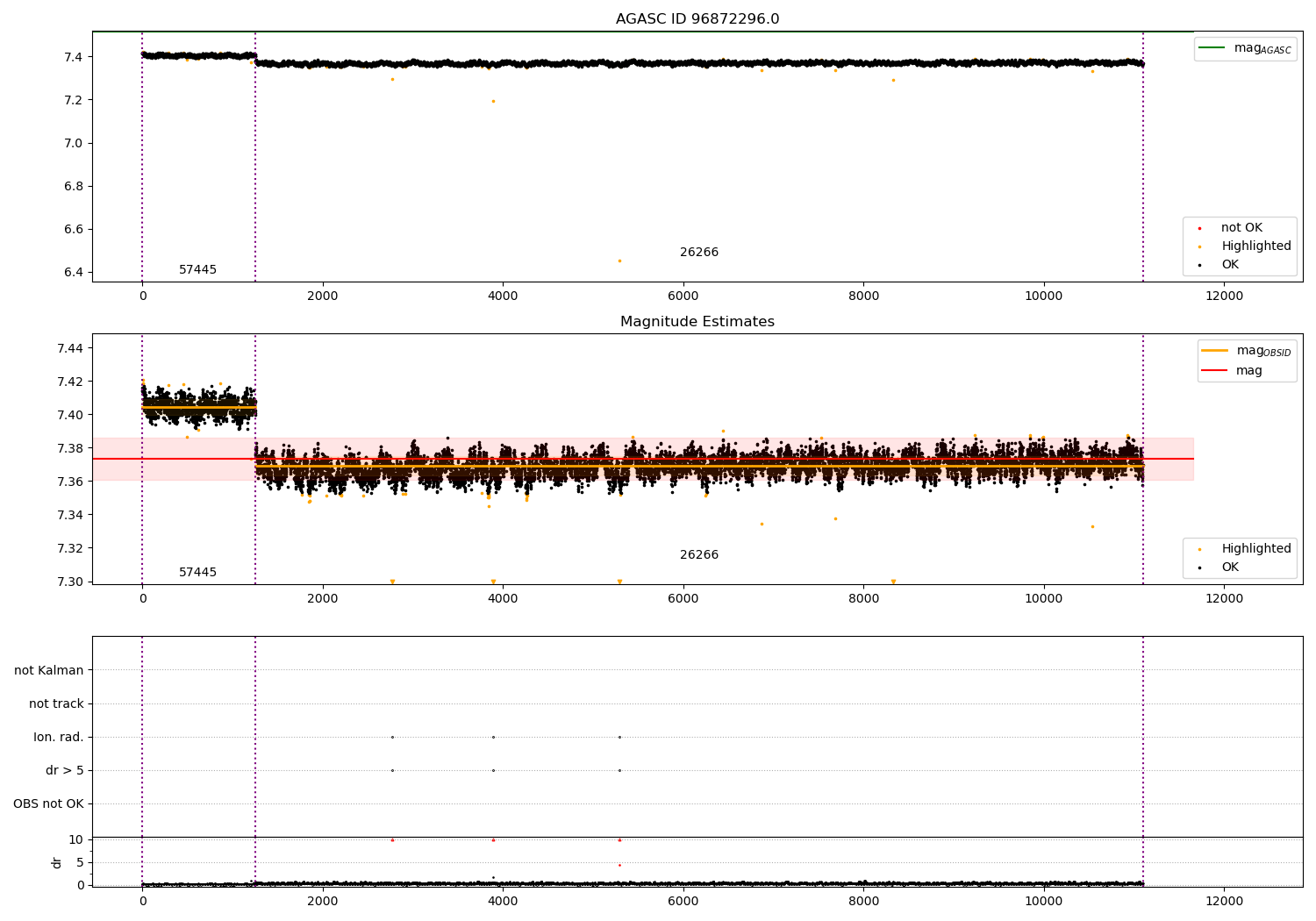
Task: Click the '26266' annotation in the top plot
Action: pos(699,252)
